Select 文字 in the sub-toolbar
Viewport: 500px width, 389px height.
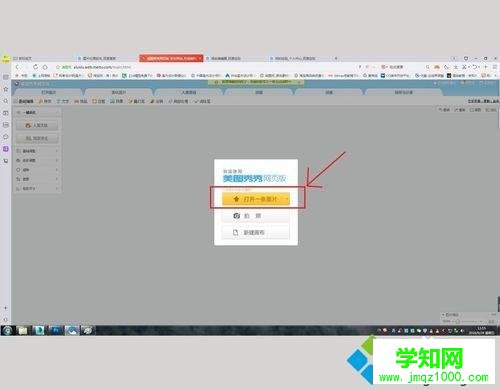click(x=63, y=101)
